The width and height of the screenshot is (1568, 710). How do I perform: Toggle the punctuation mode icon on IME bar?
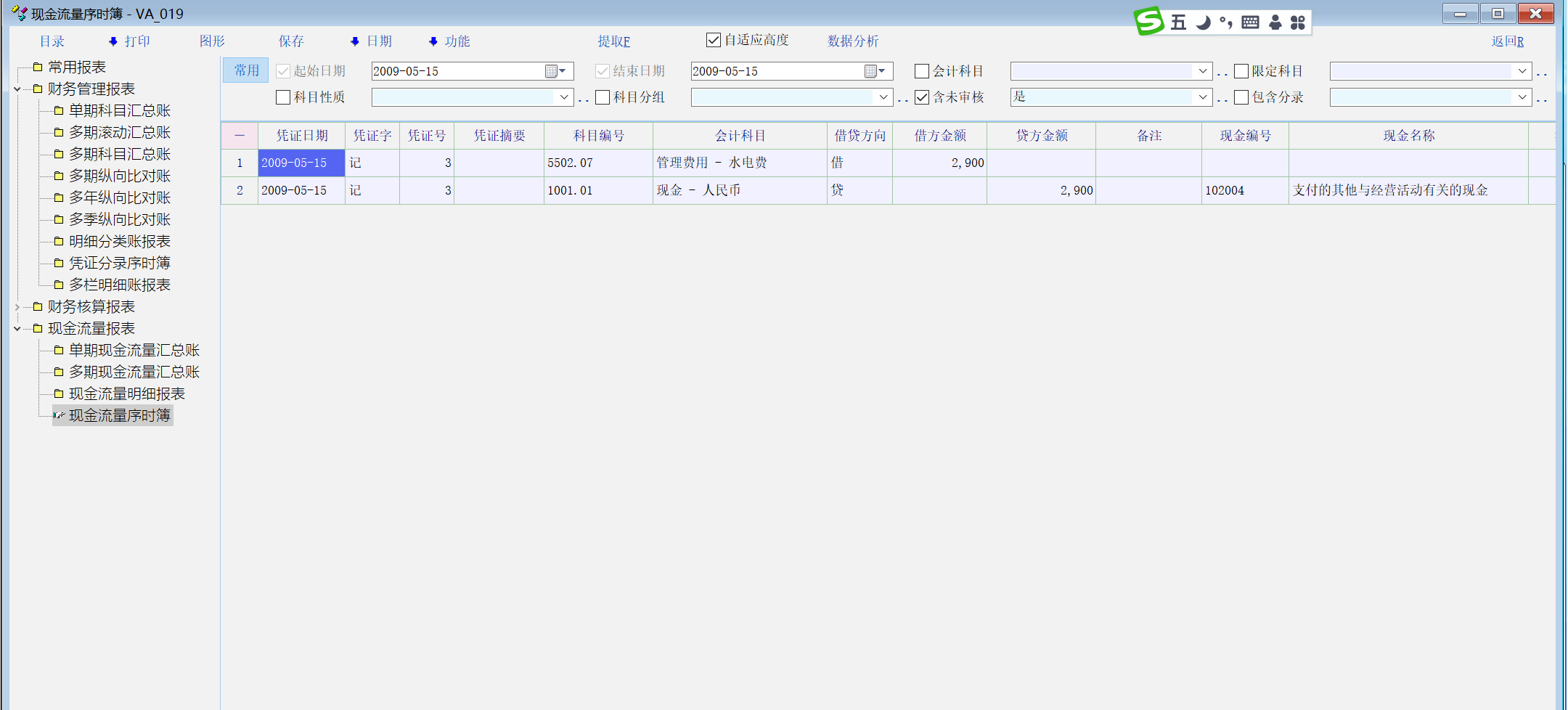coord(1226,23)
